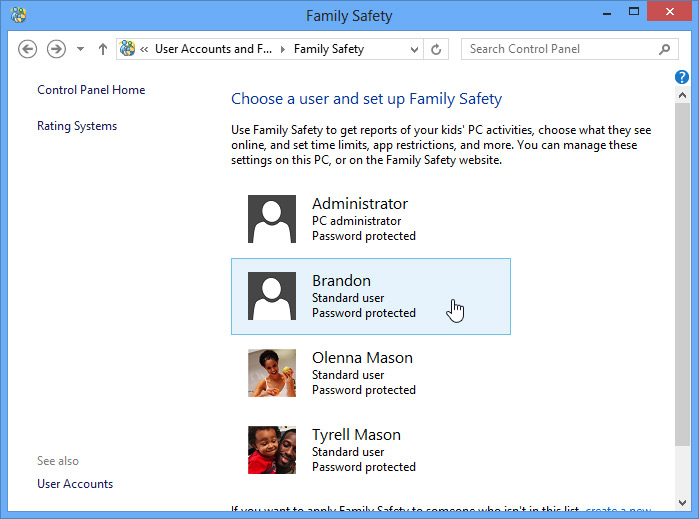699x519 pixels.
Task: Expand the address bar history dropdown
Action: click(413, 49)
